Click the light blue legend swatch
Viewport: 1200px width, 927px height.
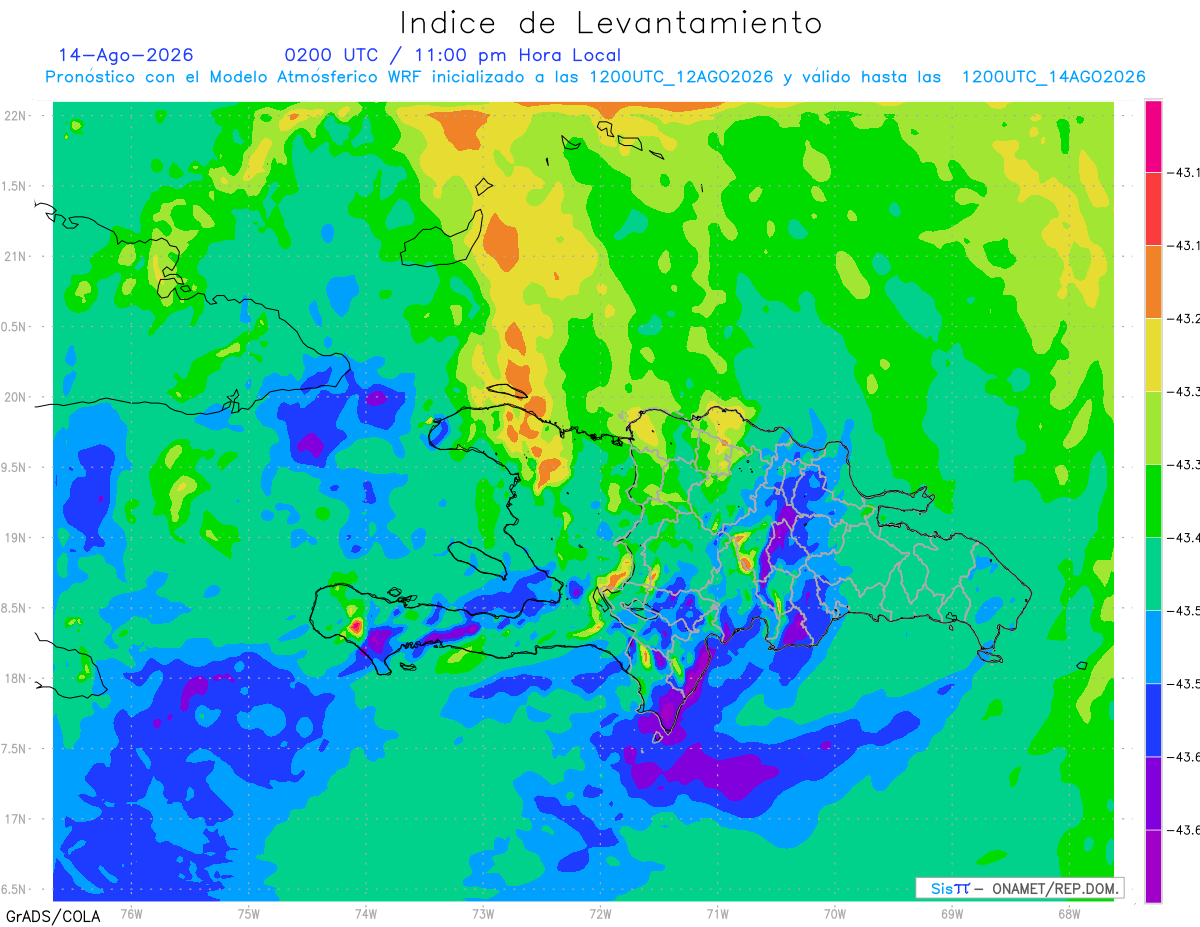pos(1153,647)
